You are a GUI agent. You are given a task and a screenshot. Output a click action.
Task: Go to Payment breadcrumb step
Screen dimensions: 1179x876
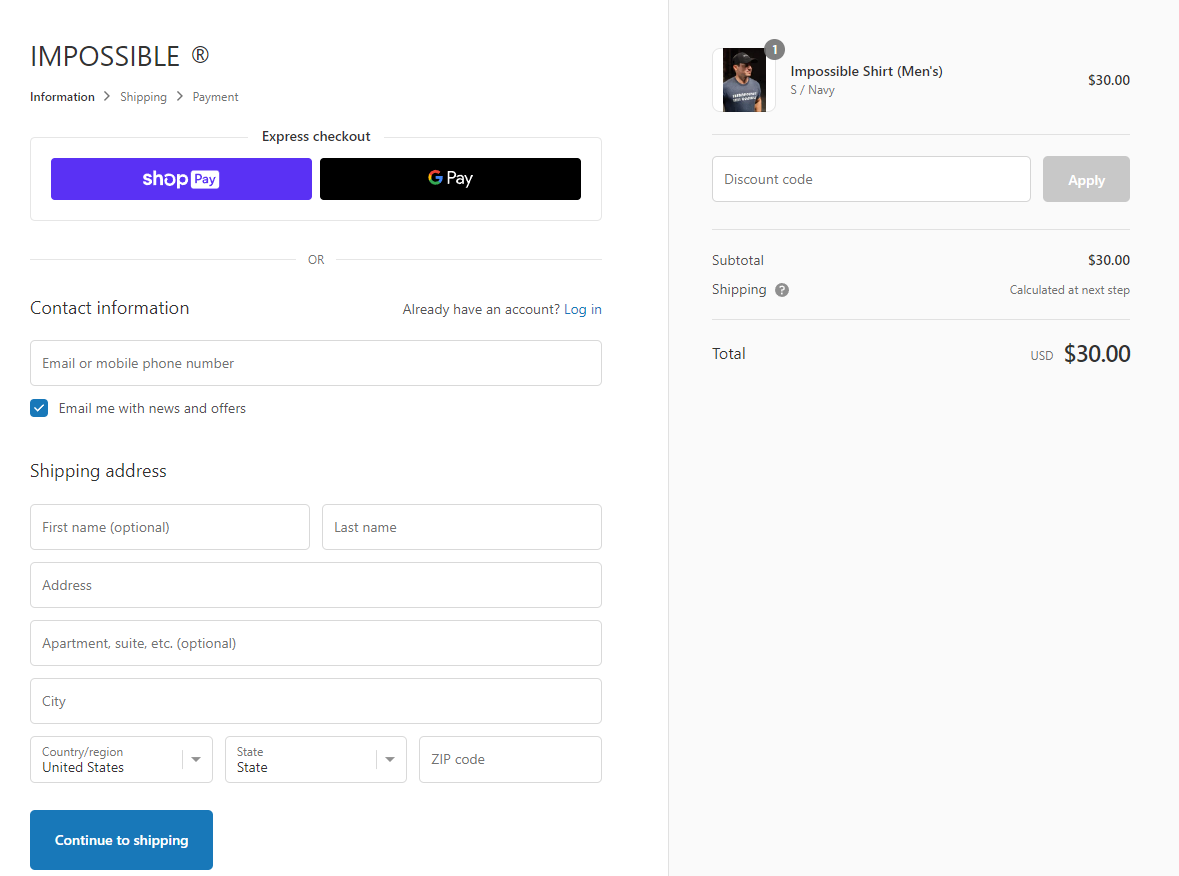[x=215, y=97]
